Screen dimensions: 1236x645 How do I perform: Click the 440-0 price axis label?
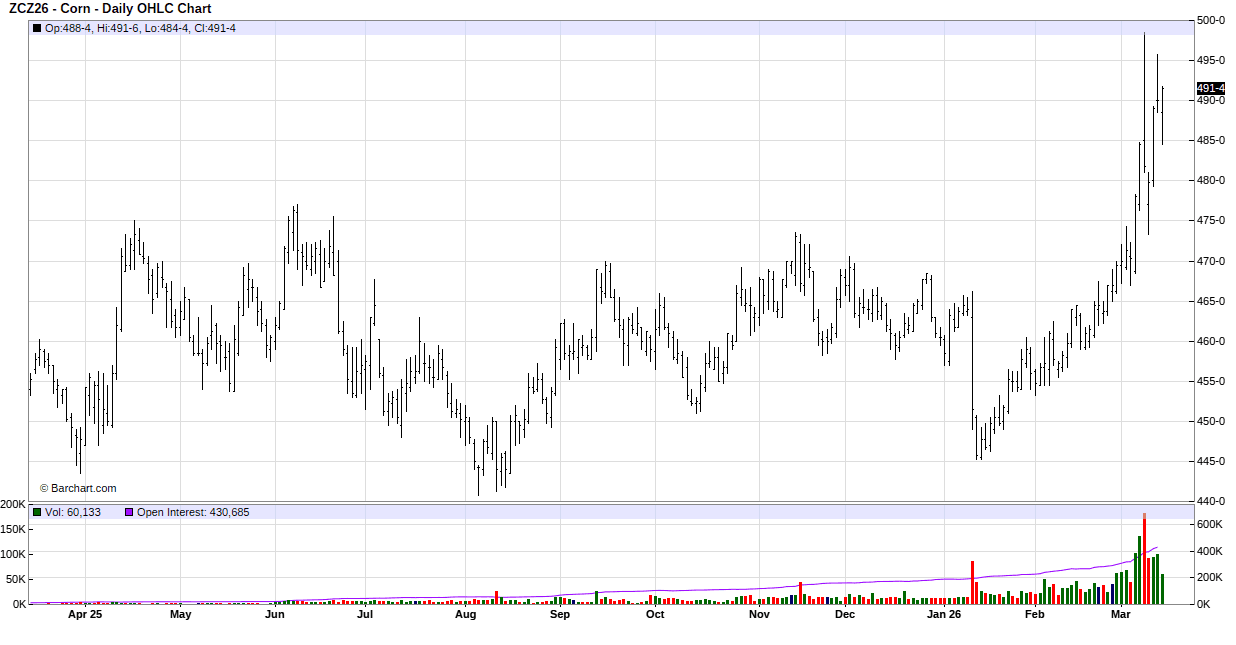click(x=1211, y=501)
